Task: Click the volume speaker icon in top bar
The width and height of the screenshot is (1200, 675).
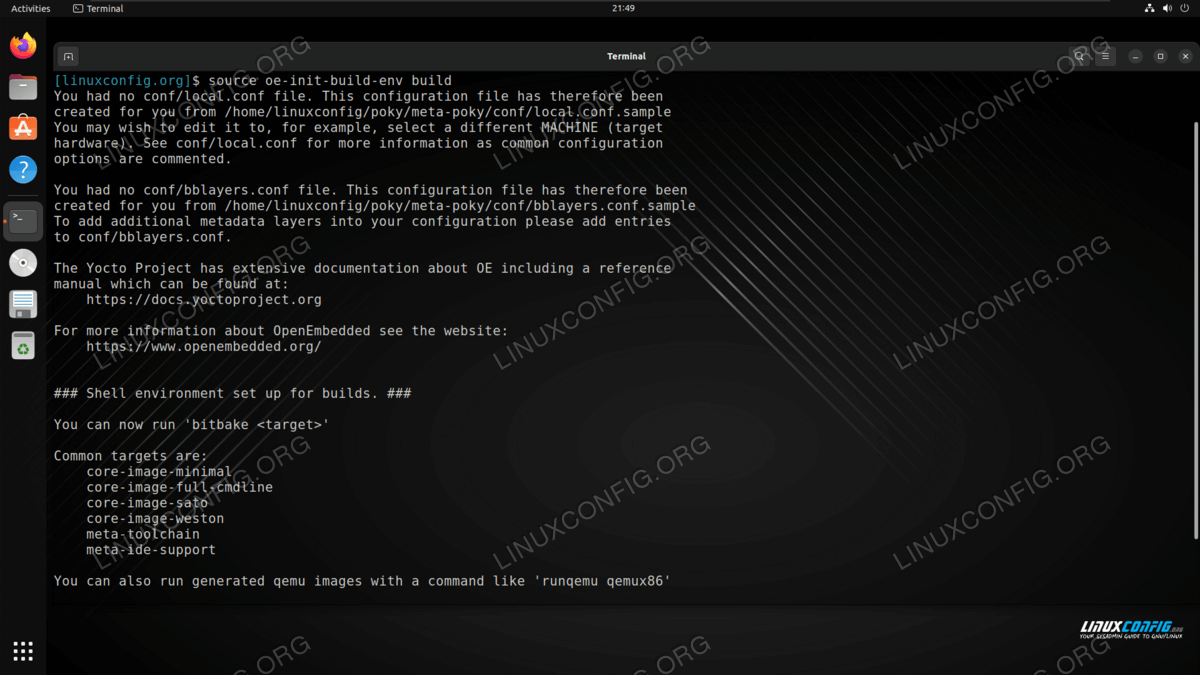Action: [1168, 8]
